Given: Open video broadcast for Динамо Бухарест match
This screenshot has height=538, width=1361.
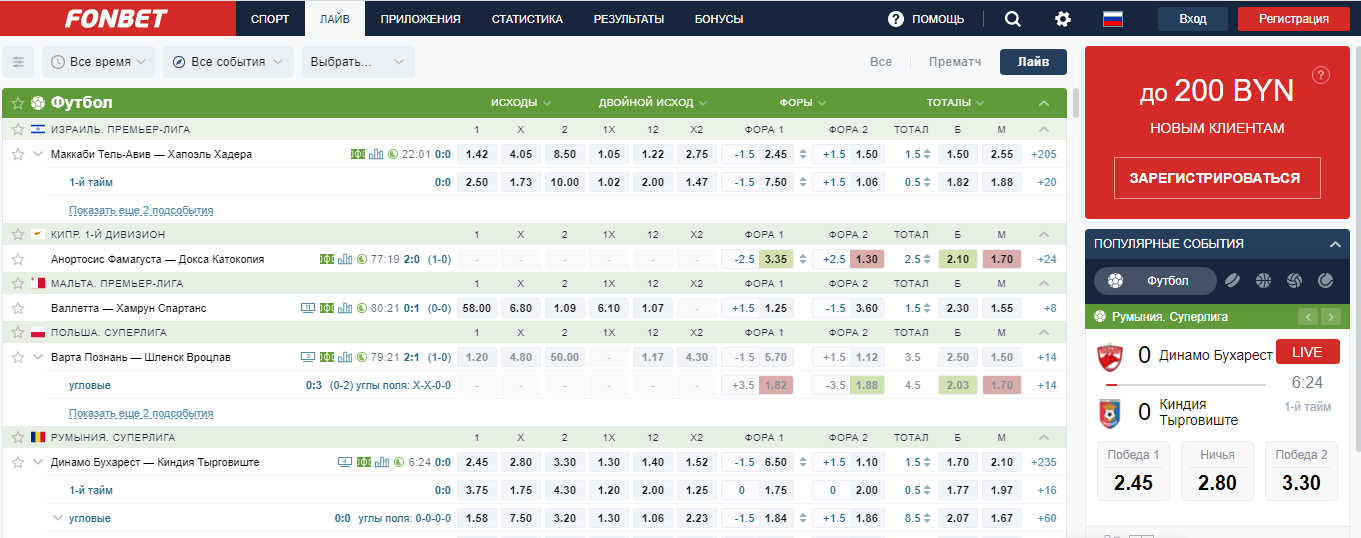Looking at the screenshot, I should (344, 462).
